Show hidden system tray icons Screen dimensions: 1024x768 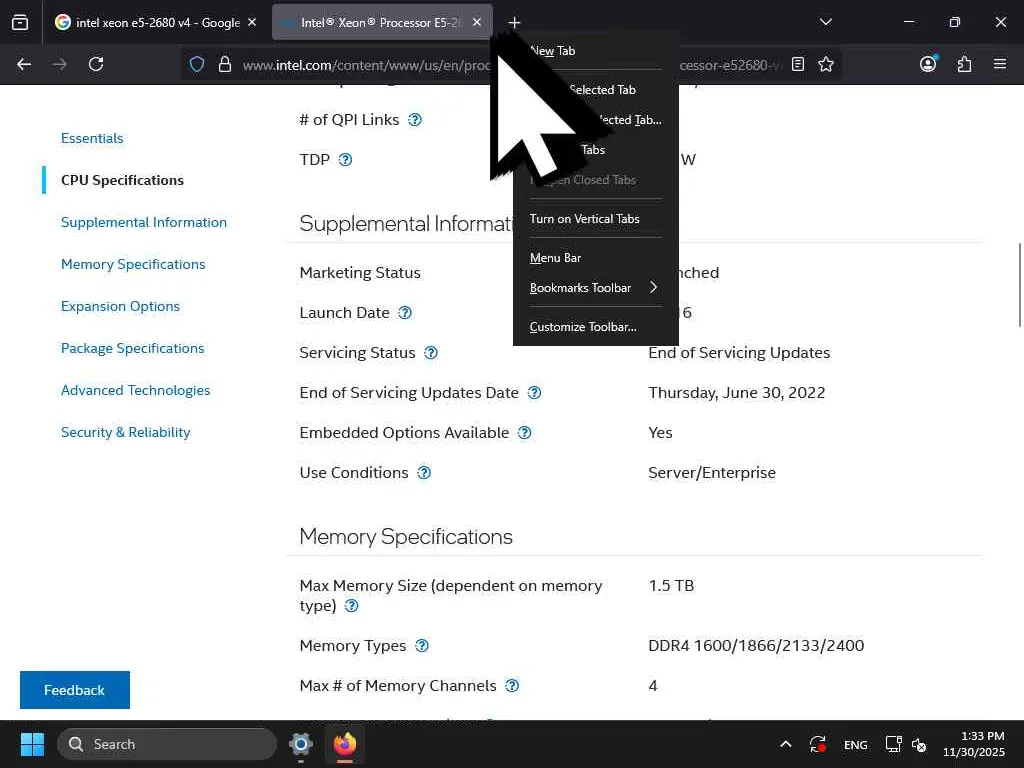click(x=786, y=744)
